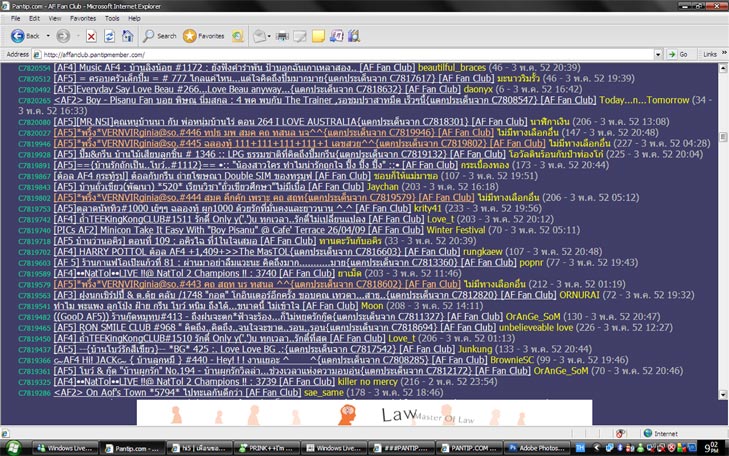Switch to the PANTIP.COM taskbar button

click(x=470, y=448)
